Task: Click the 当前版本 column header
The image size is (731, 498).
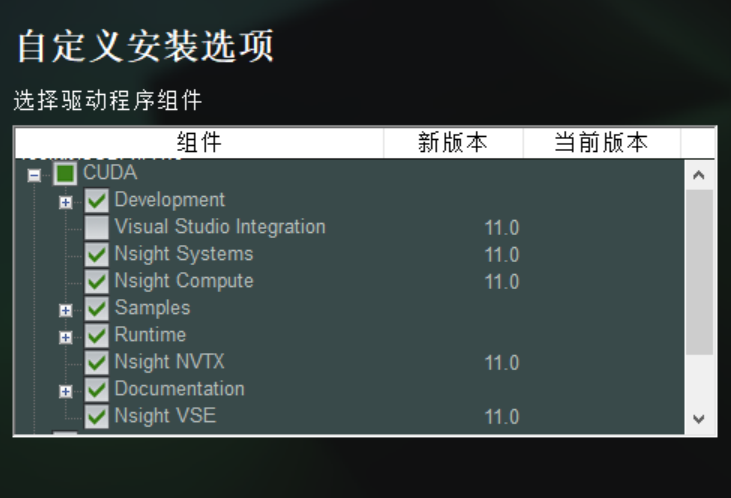Action: [601, 142]
